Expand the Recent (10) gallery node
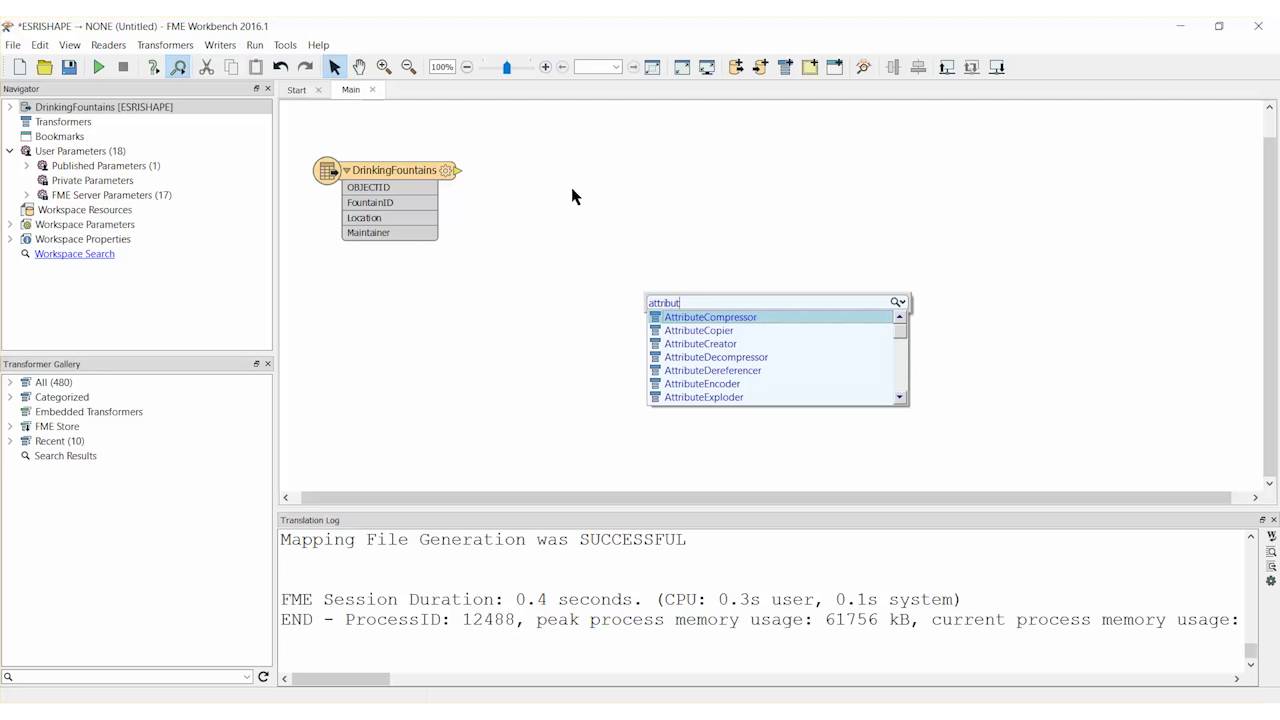The width and height of the screenshot is (1280, 720). coord(10,441)
